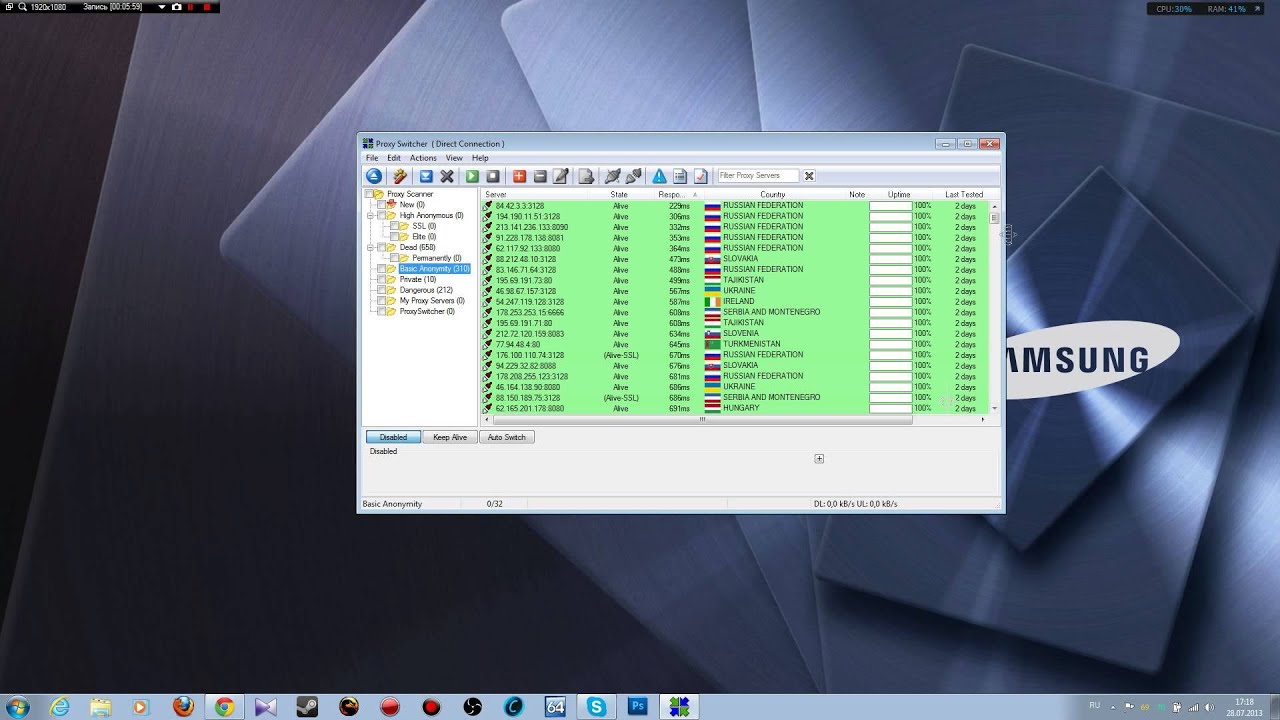Add a server with the red plus icon
Screen dimensions: 1280x720
point(519,176)
